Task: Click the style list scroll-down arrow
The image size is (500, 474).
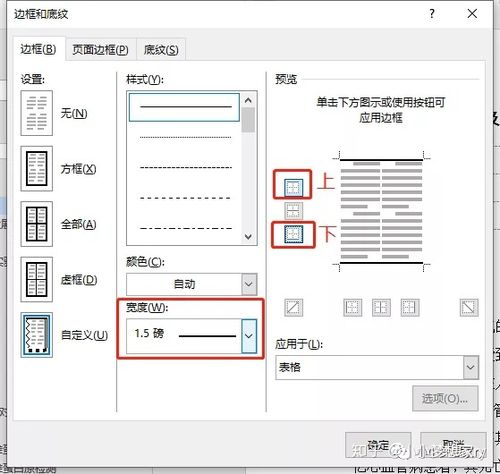Action: (x=248, y=237)
